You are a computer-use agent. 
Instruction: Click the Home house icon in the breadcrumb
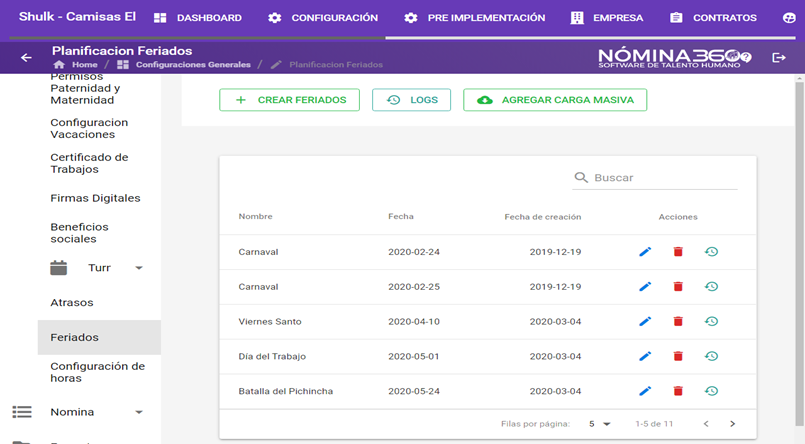(x=59, y=65)
